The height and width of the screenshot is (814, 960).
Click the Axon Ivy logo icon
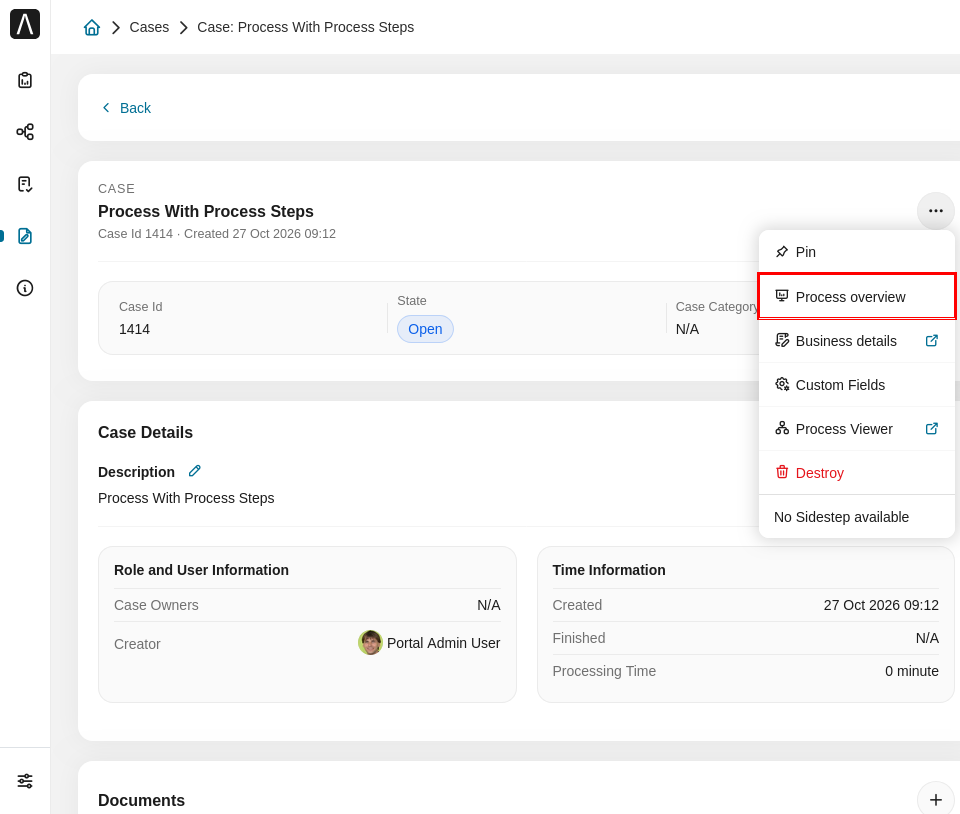[25, 24]
